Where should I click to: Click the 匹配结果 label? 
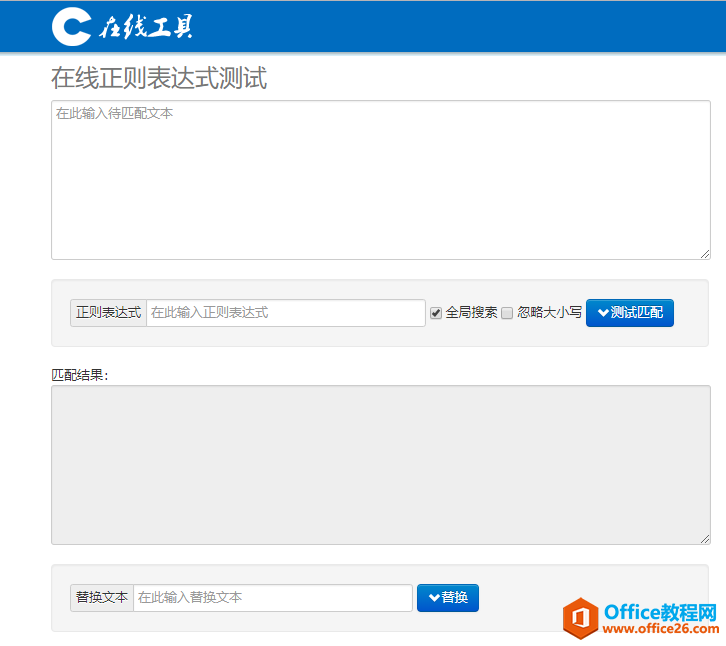[80, 375]
